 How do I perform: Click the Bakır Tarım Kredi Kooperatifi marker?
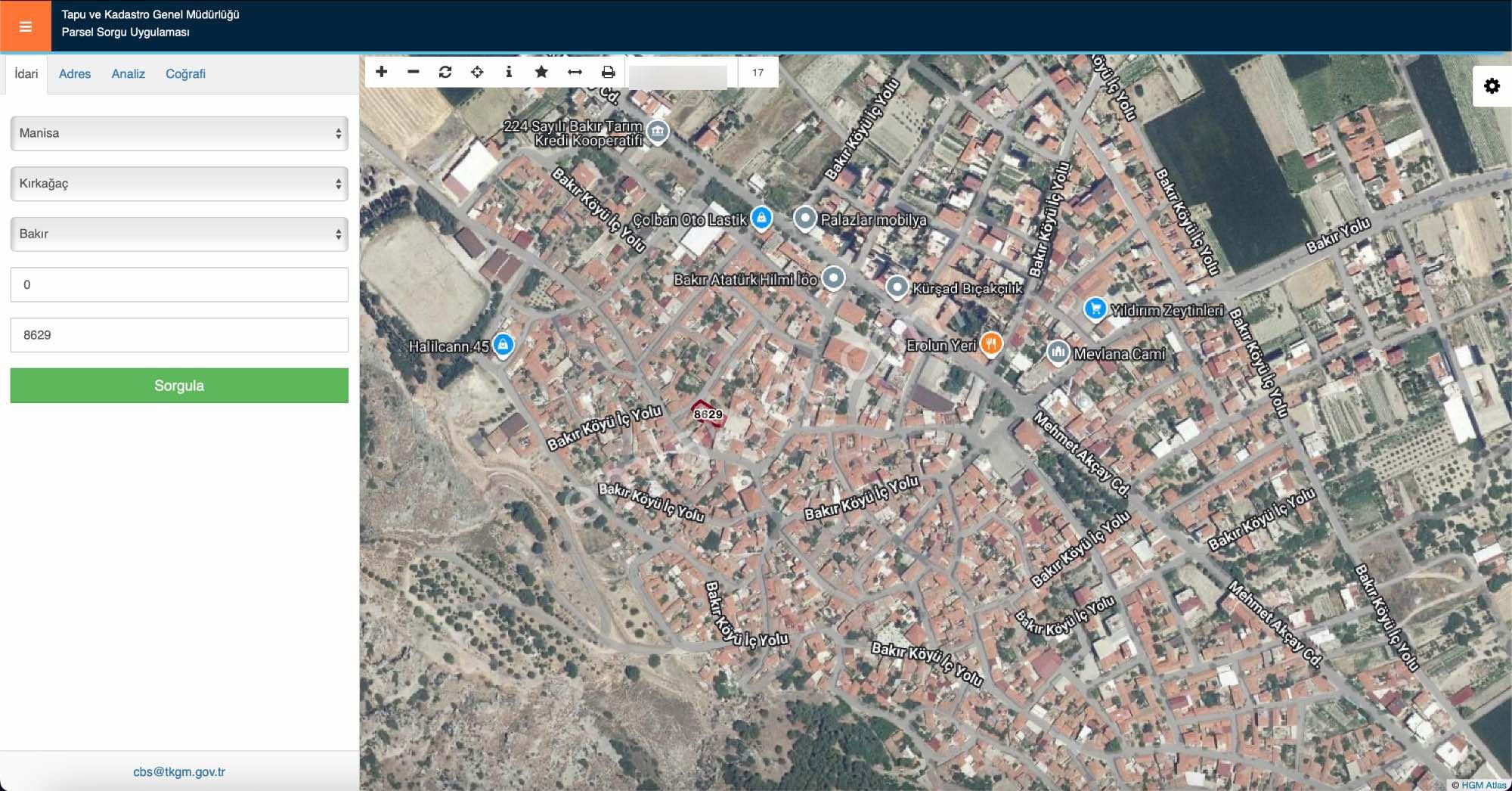click(x=658, y=132)
